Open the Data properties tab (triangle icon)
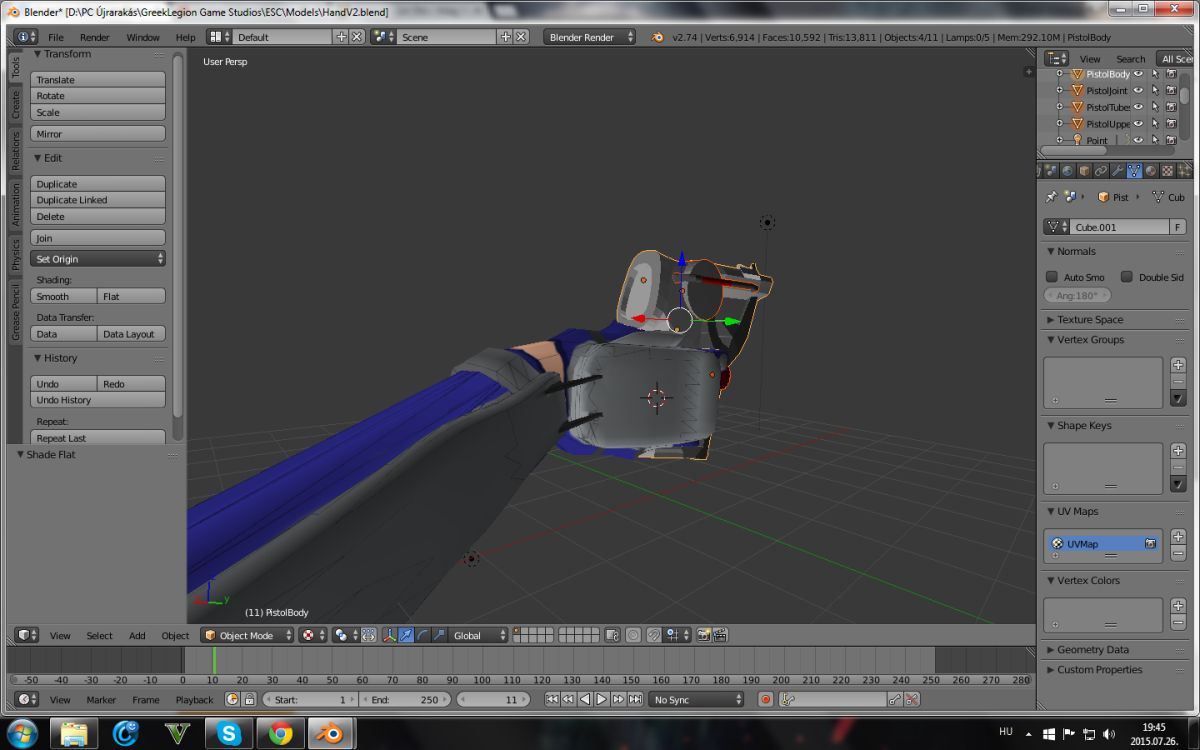 coord(1134,171)
